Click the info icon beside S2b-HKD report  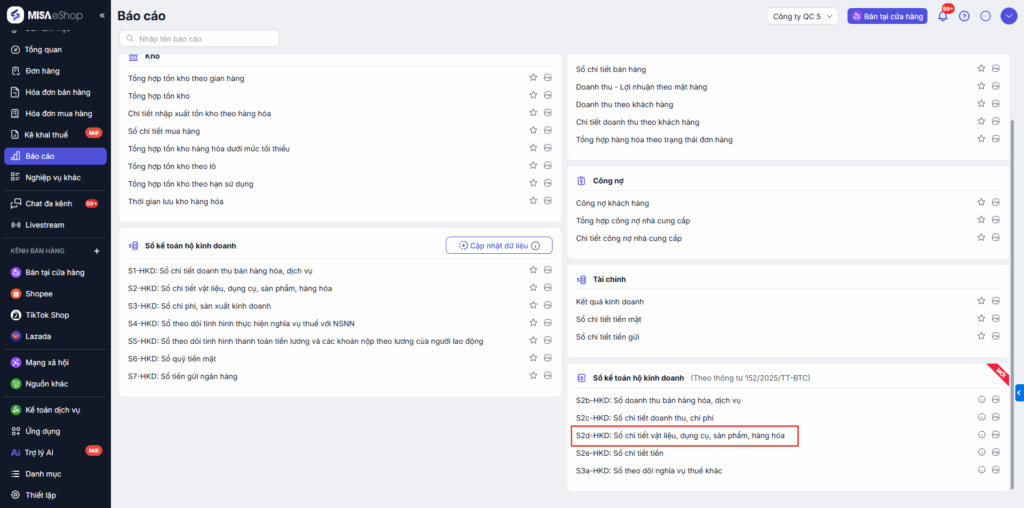[981, 400]
